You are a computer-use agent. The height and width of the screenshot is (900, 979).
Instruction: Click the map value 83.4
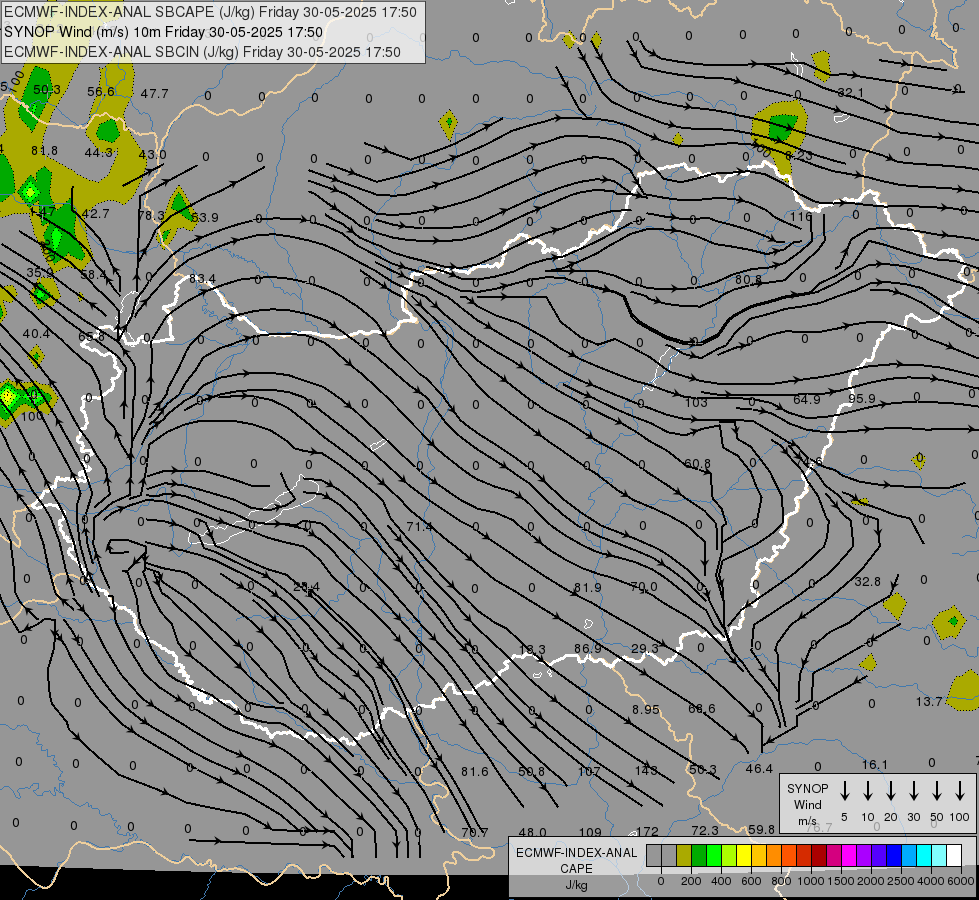(x=202, y=278)
